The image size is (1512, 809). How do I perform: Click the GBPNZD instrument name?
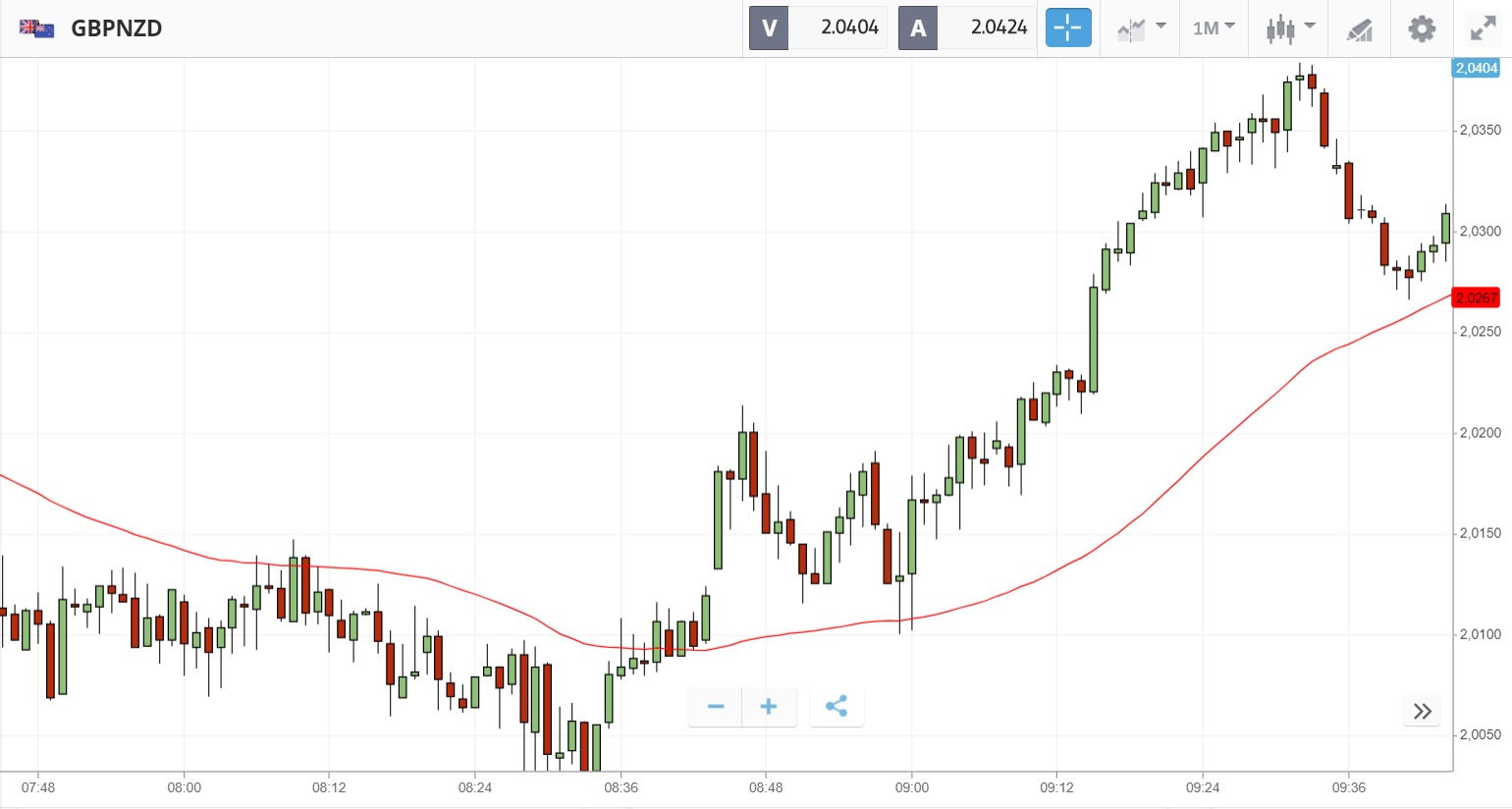tap(116, 28)
